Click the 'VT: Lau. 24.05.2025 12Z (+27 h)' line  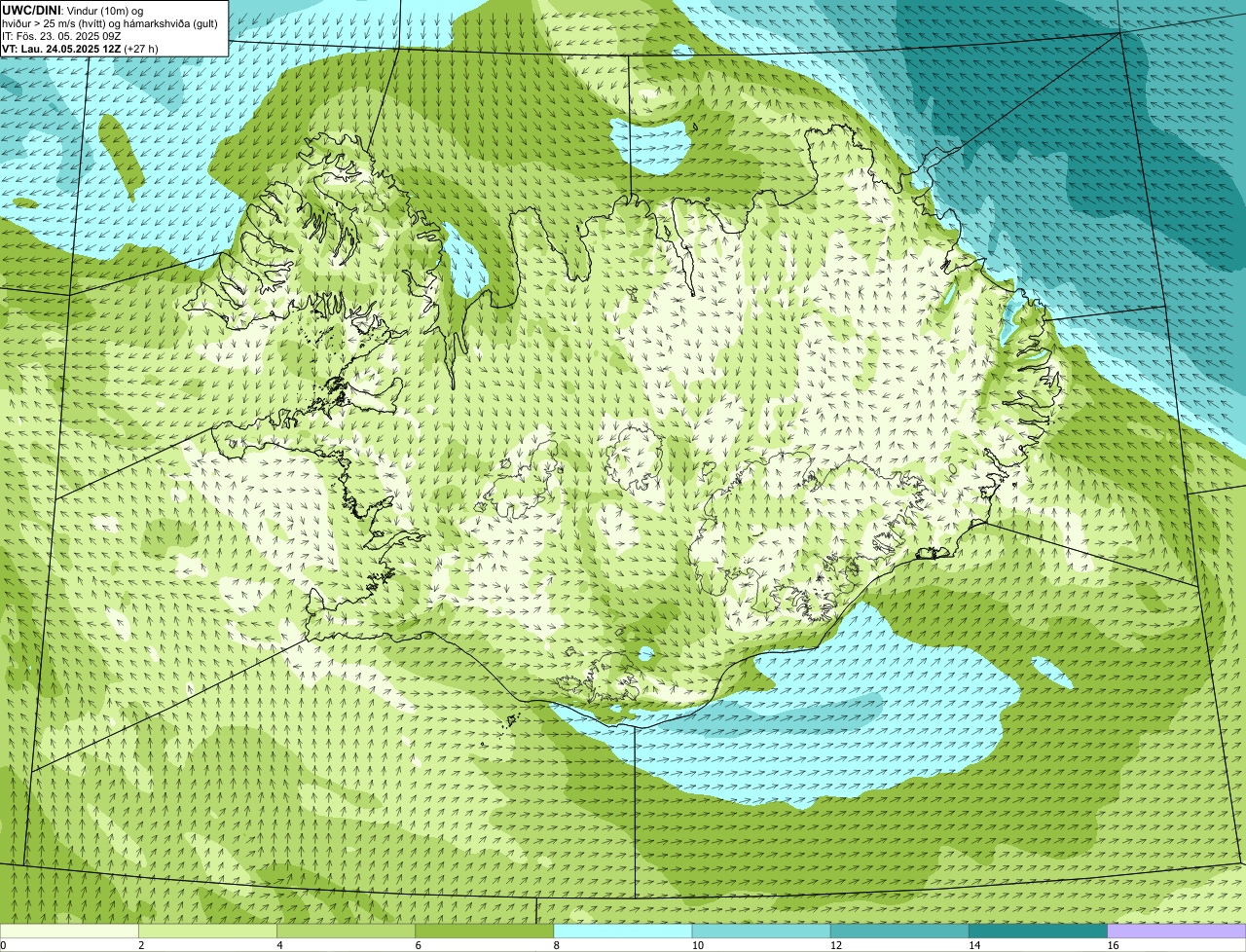(80, 49)
